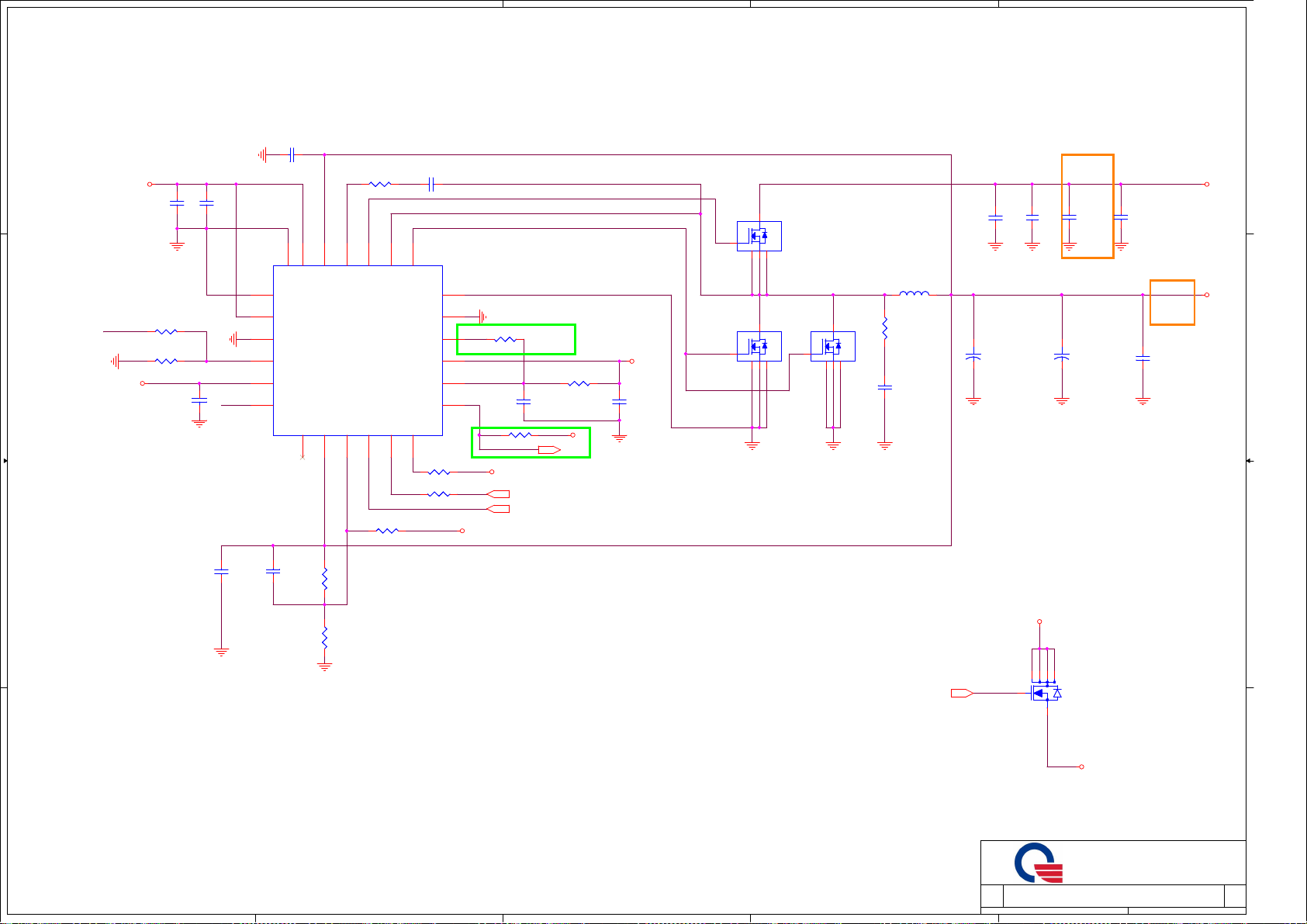Click the resistor in series with the top horizontal capacitor

(380, 184)
